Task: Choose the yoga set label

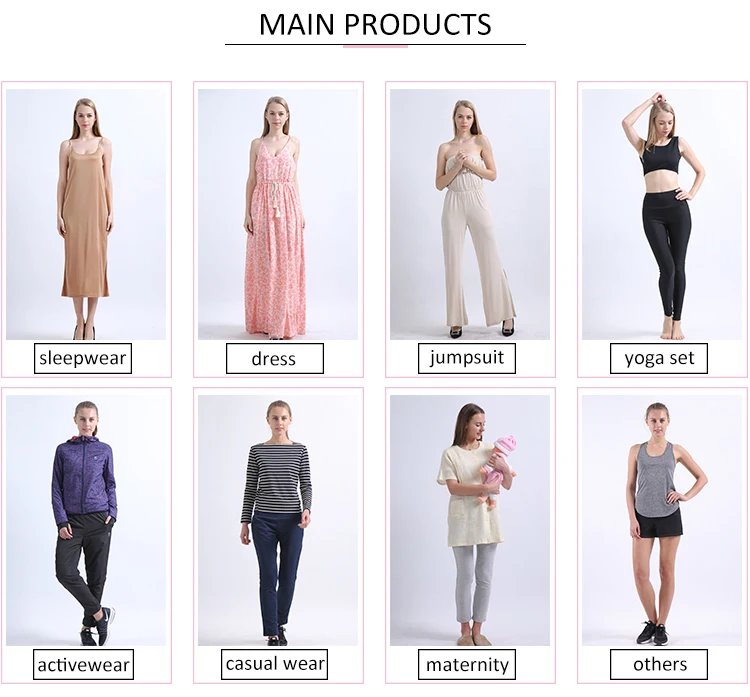Action: coord(659,358)
